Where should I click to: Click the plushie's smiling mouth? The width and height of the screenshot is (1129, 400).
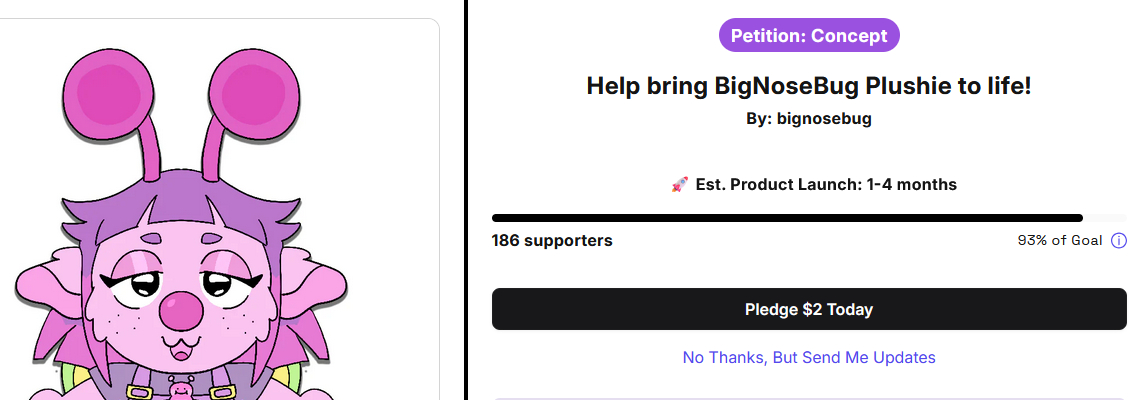pos(180,350)
